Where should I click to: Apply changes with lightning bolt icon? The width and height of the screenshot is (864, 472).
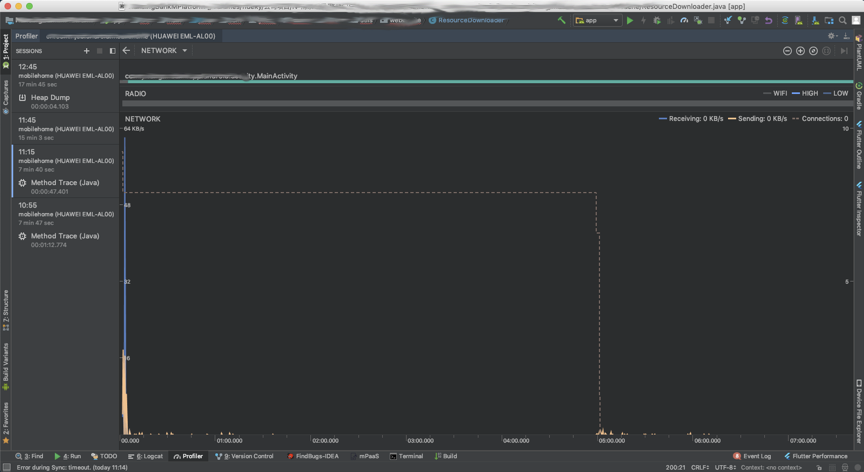[x=643, y=20]
